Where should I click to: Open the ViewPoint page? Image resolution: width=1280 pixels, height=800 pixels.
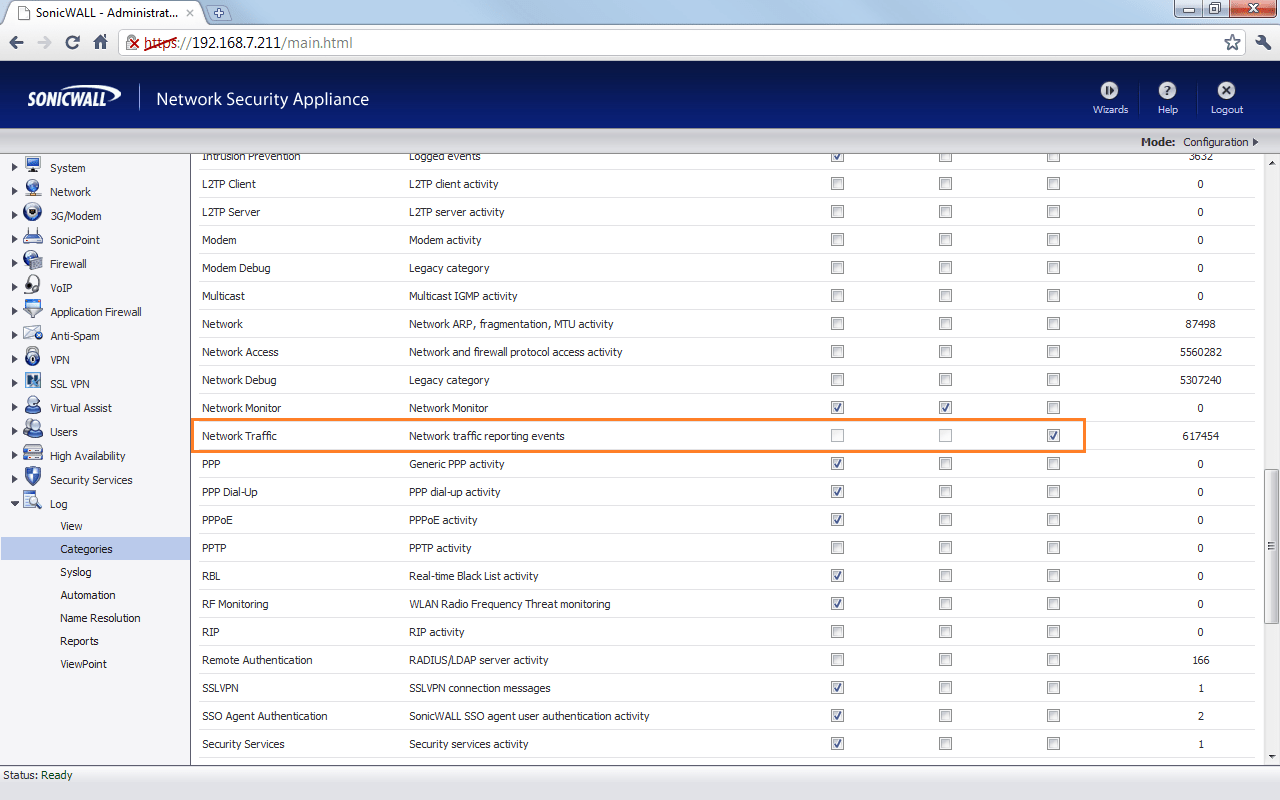click(83, 663)
